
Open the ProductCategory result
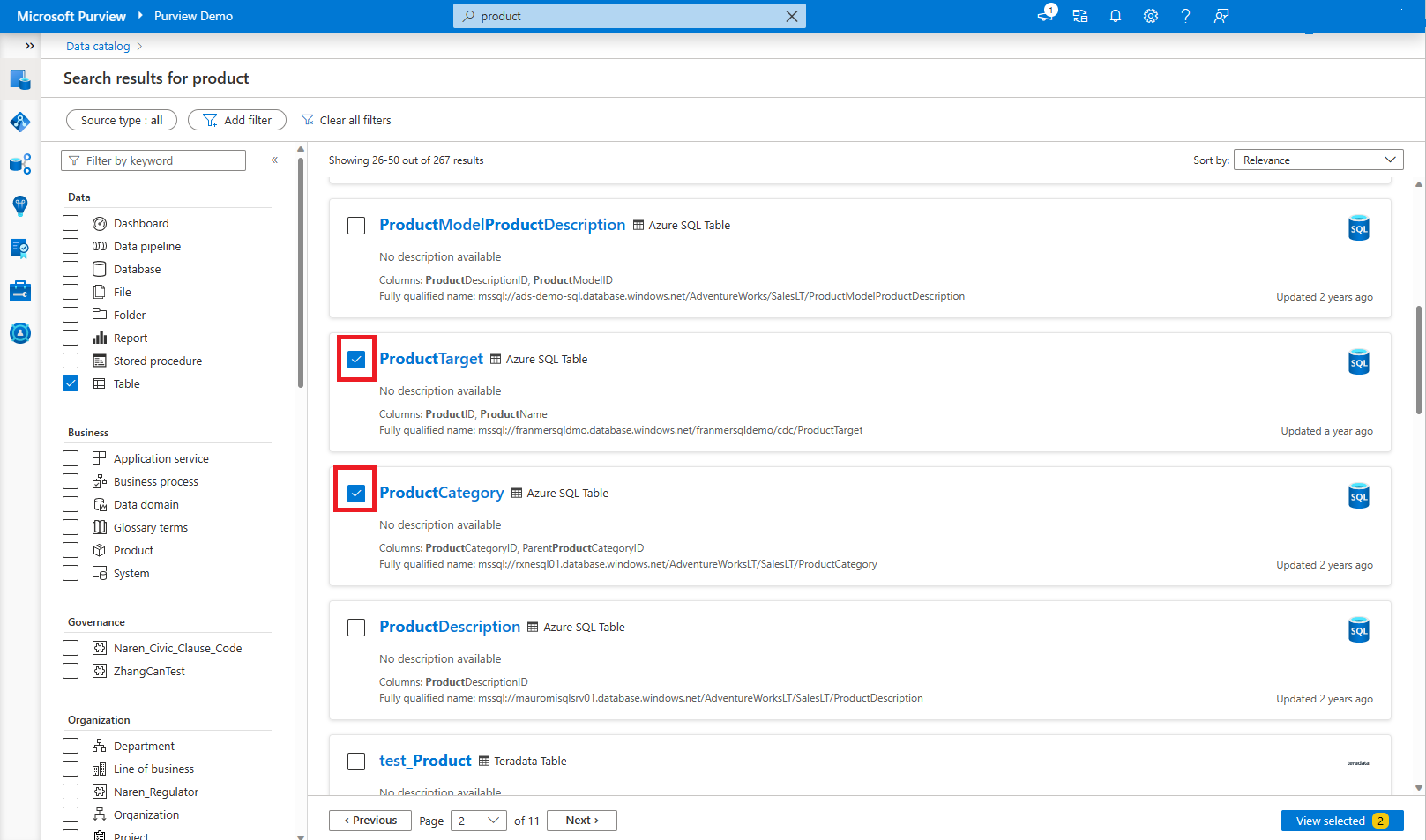point(442,493)
